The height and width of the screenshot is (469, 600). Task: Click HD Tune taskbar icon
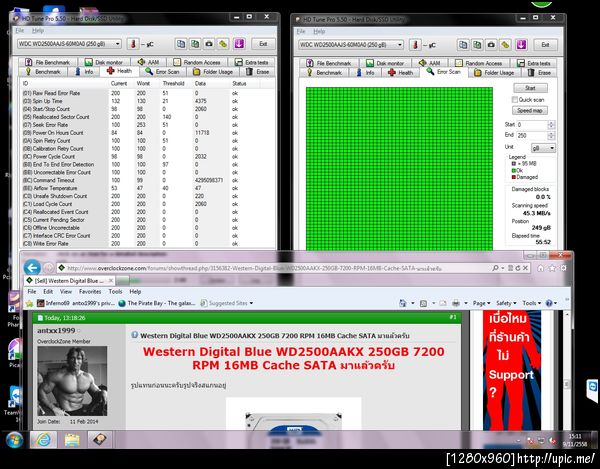[x=100, y=440]
